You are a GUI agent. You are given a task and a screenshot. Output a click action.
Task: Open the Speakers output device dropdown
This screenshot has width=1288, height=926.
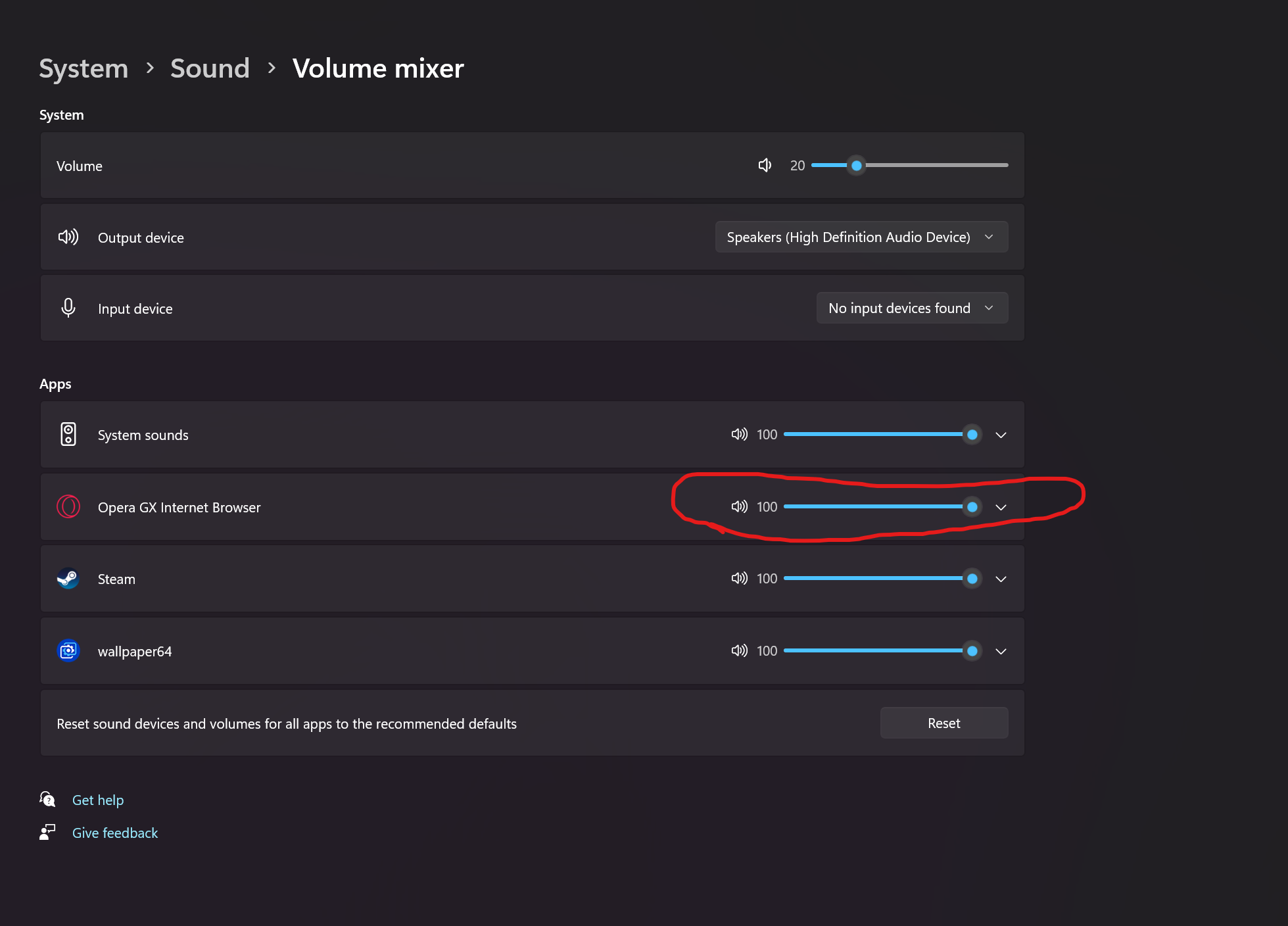coord(861,237)
